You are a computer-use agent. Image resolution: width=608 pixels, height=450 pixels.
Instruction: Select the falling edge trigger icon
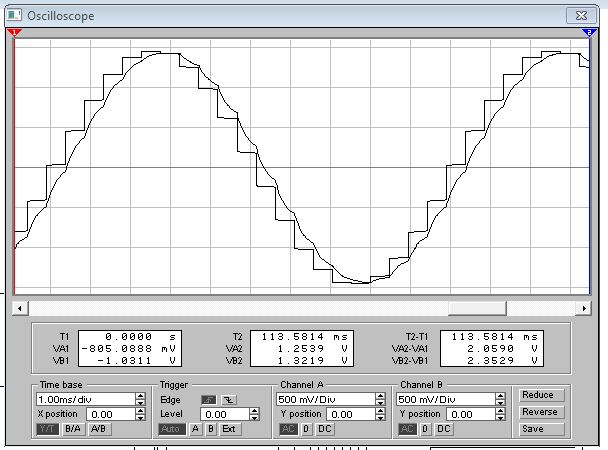tap(229, 400)
